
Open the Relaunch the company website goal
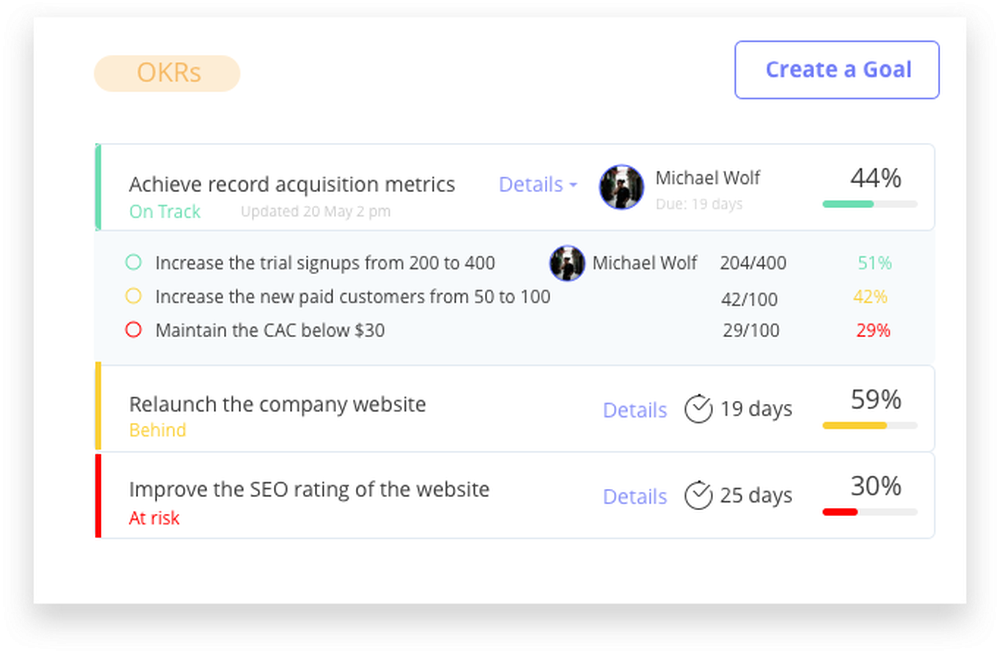(x=277, y=404)
